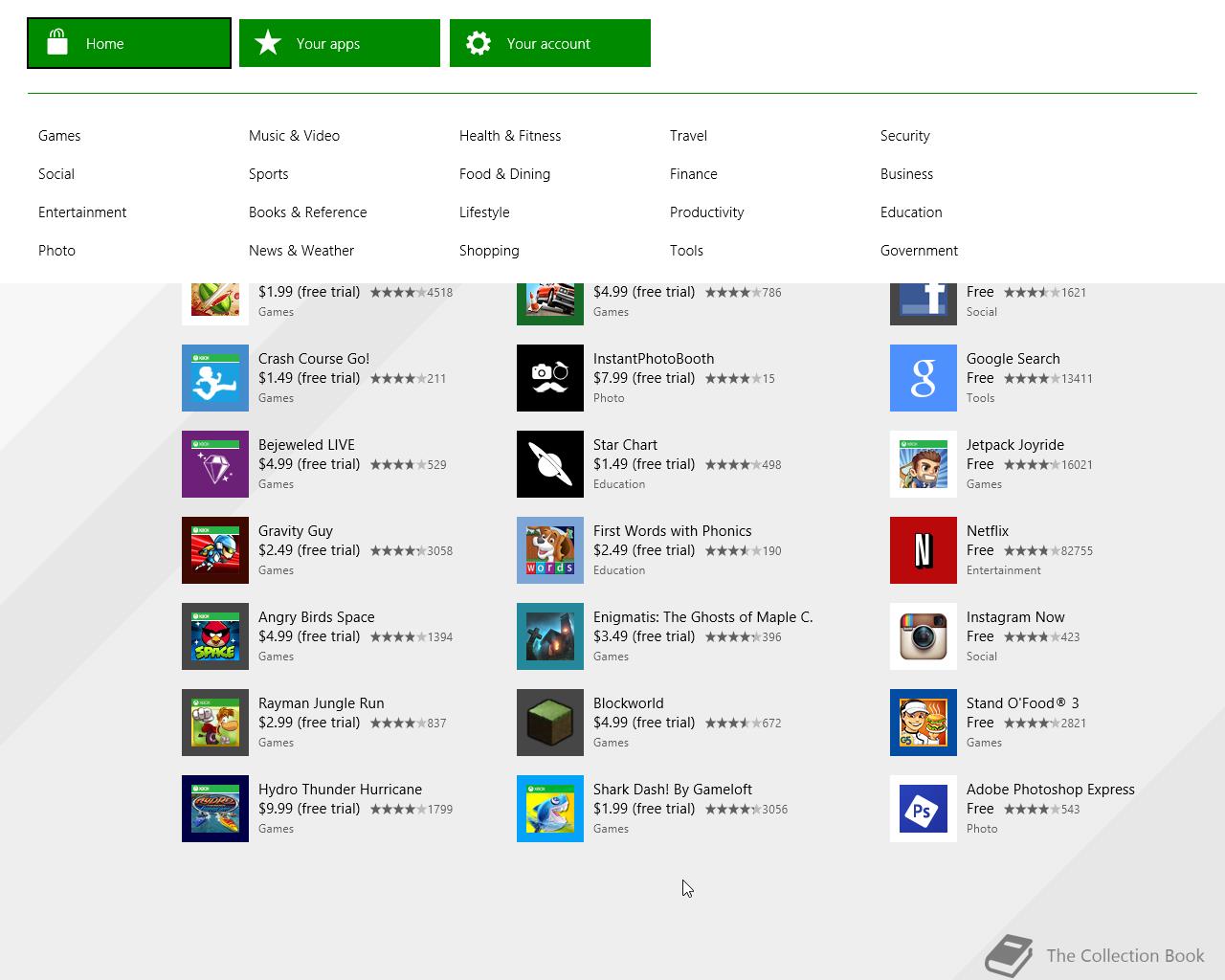Screen dimensions: 1225x980
Task: Click the gear icon in Your account
Action: [479, 43]
